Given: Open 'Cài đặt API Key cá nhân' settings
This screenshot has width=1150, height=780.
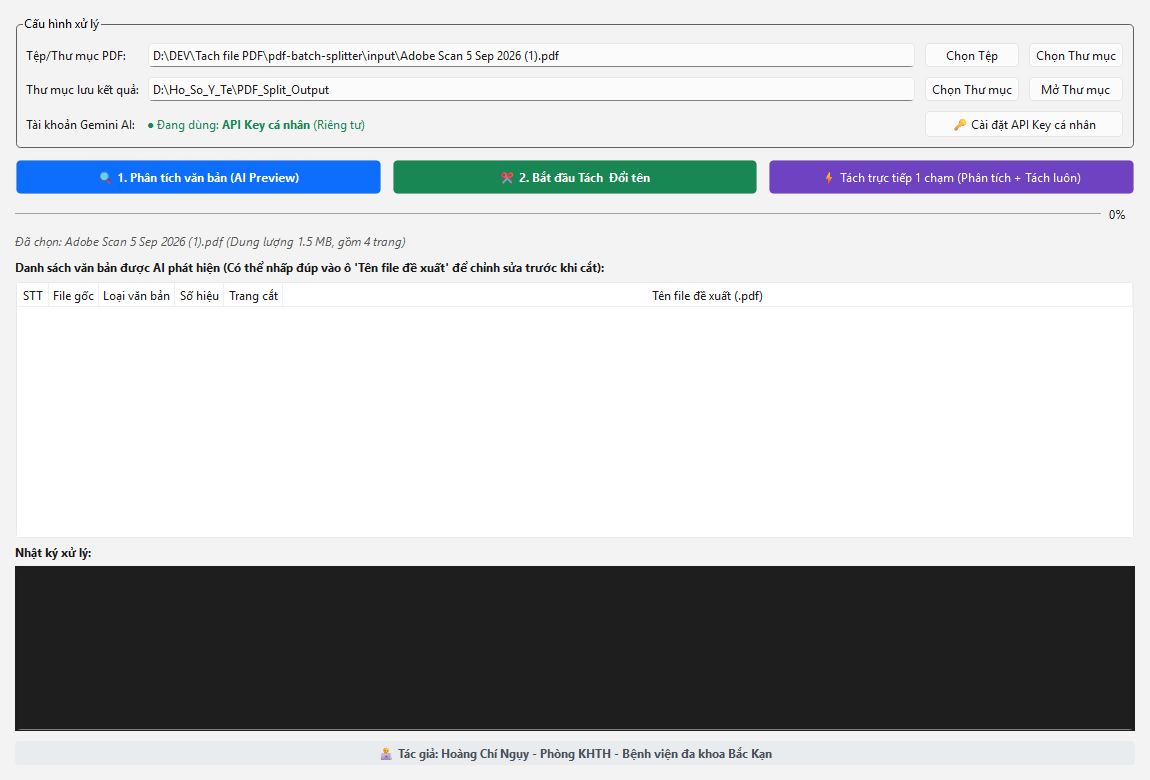Looking at the screenshot, I should (x=1024, y=125).
